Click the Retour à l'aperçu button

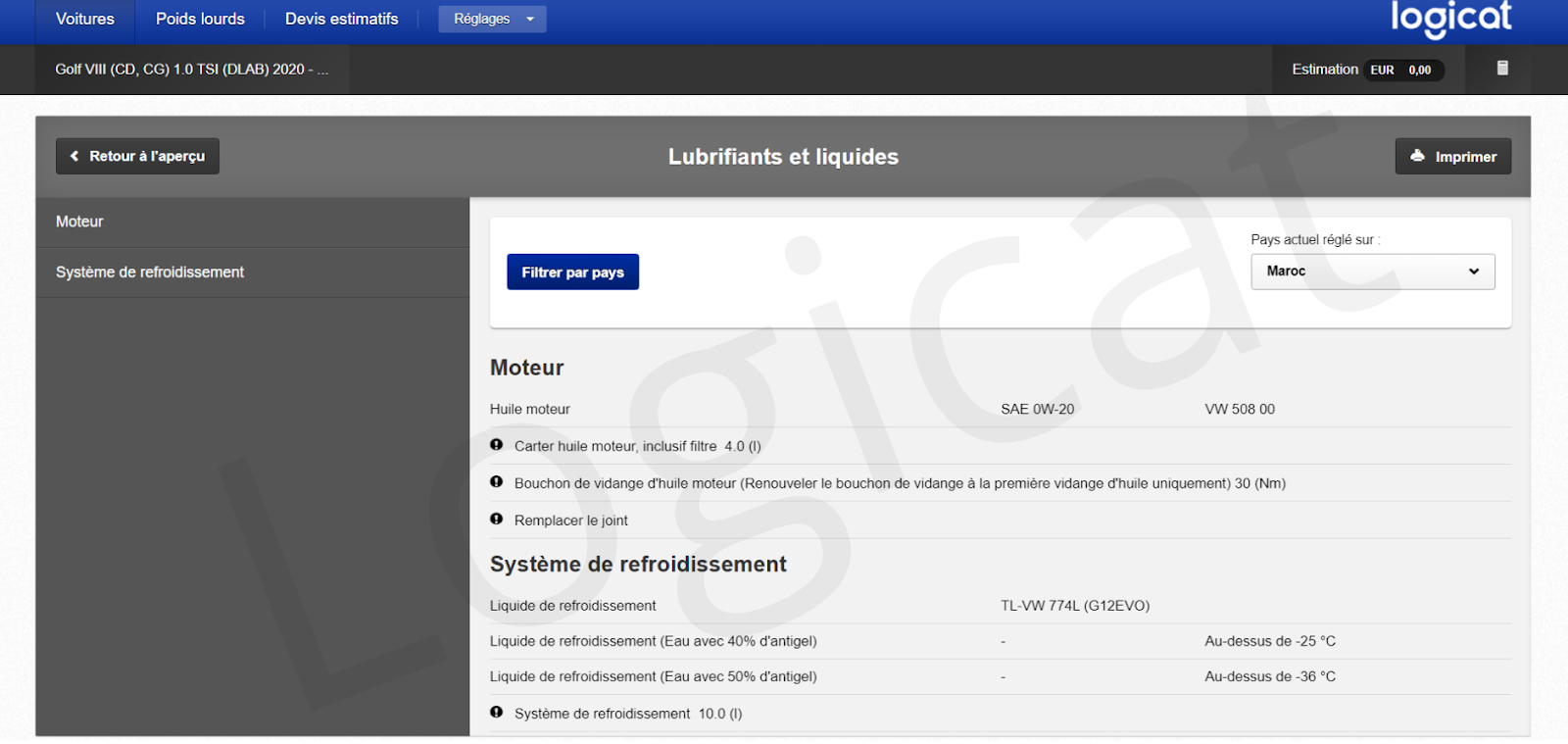point(137,156)
